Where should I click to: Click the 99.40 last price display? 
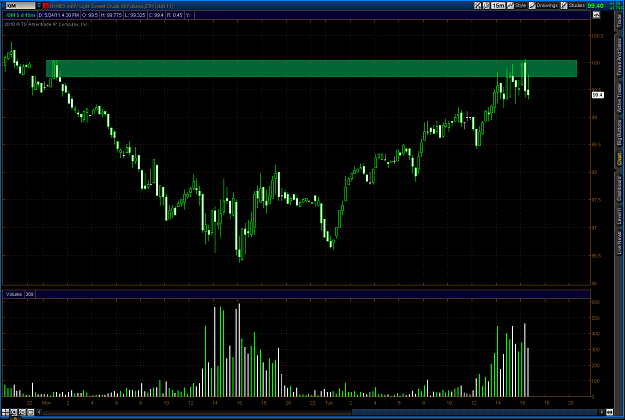596,6
